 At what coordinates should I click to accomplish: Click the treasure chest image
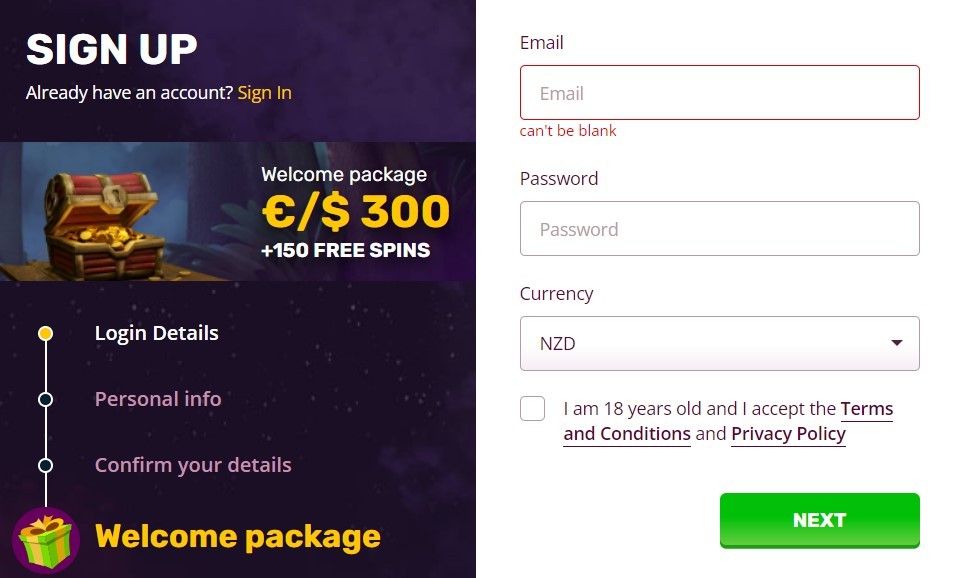tap(104, 224)
